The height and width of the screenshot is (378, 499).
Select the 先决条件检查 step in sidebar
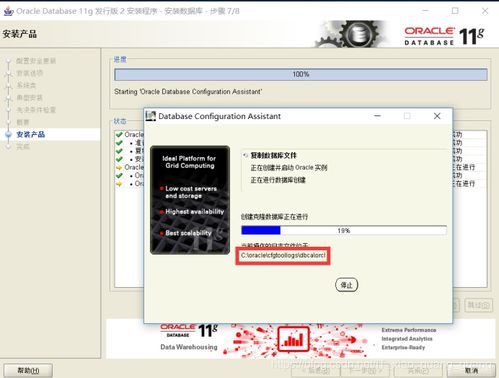[36, 110]
